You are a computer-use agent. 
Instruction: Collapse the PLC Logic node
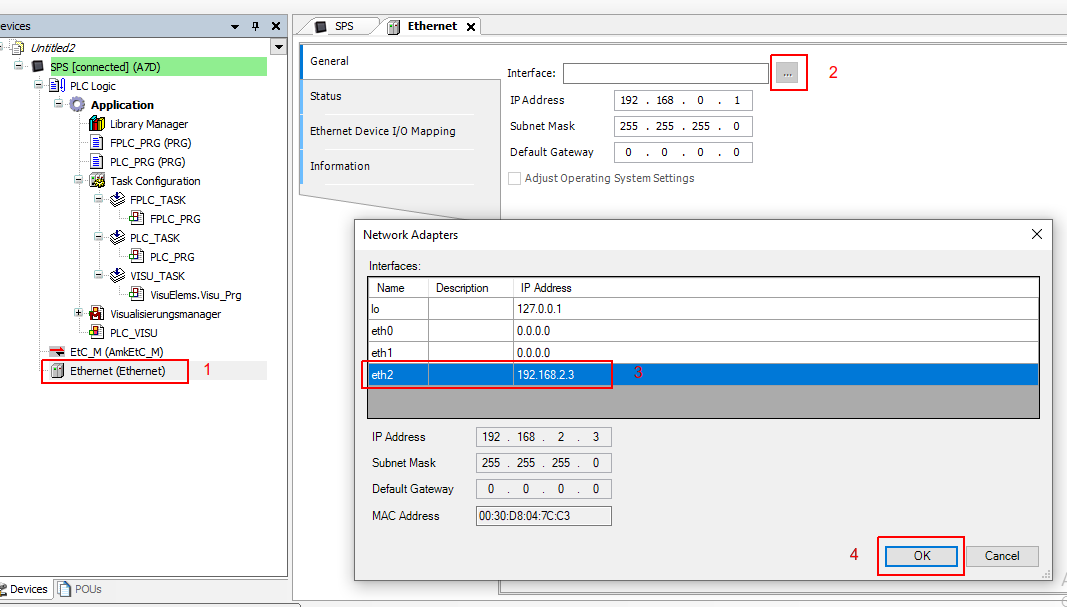pos(39,85)
